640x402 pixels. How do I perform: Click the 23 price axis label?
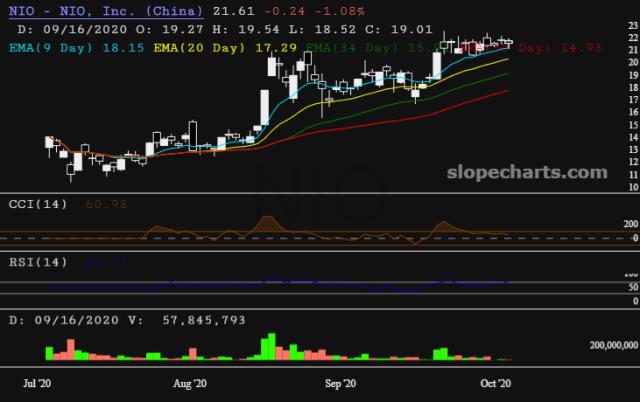pyautogui.click(x=633, y=25)
